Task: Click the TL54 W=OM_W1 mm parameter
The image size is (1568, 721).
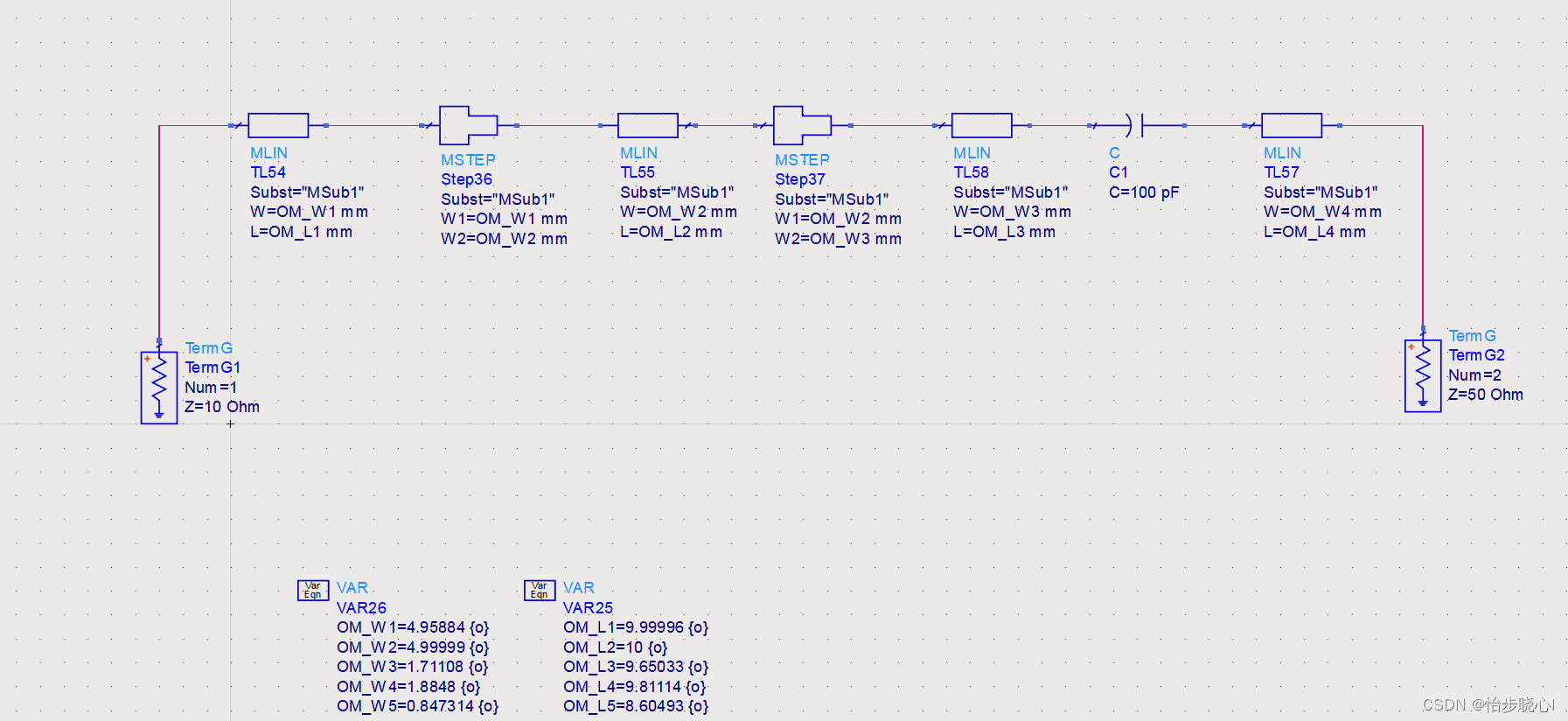Action: click(310, 212)
